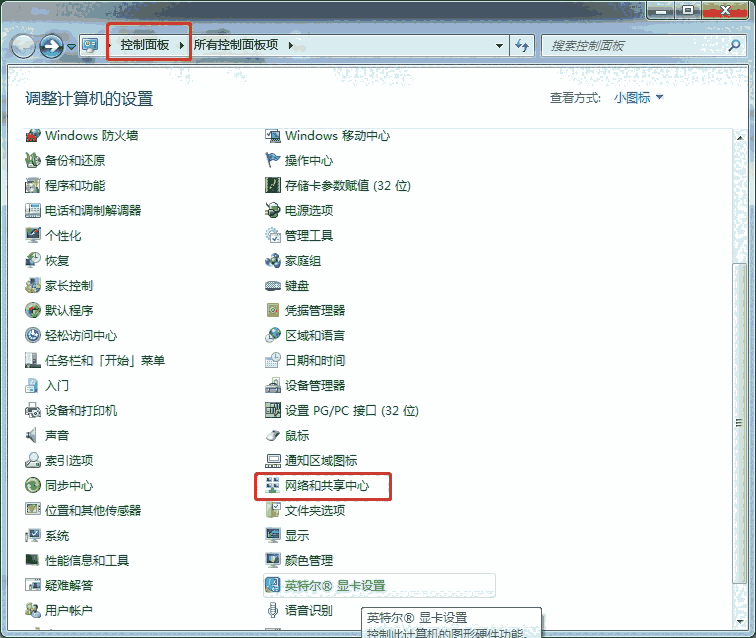Click the 控制面板 breadcrumb item
The image size is (756, 638).
coord(145,45)
